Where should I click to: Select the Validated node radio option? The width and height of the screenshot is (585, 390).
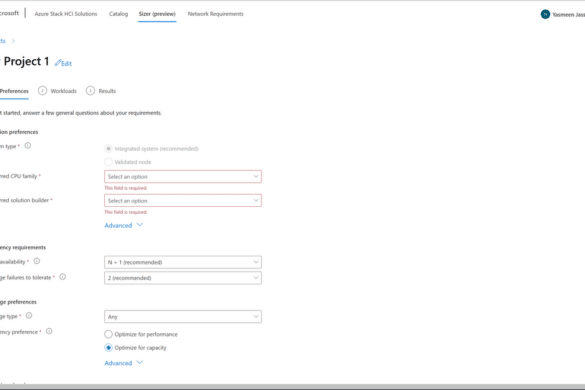[108, 162]
